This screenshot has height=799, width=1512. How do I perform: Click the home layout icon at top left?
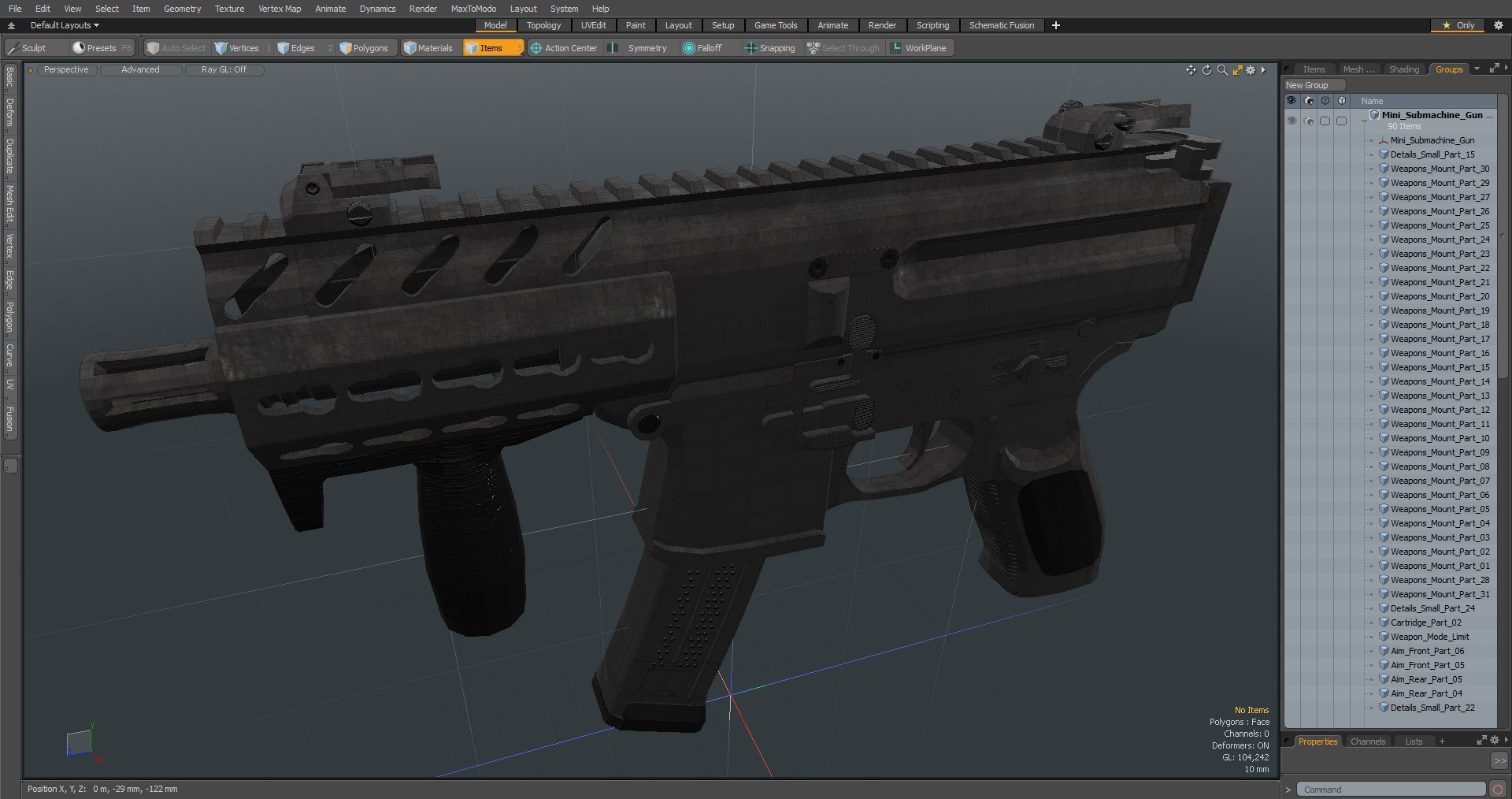[11, 25]
